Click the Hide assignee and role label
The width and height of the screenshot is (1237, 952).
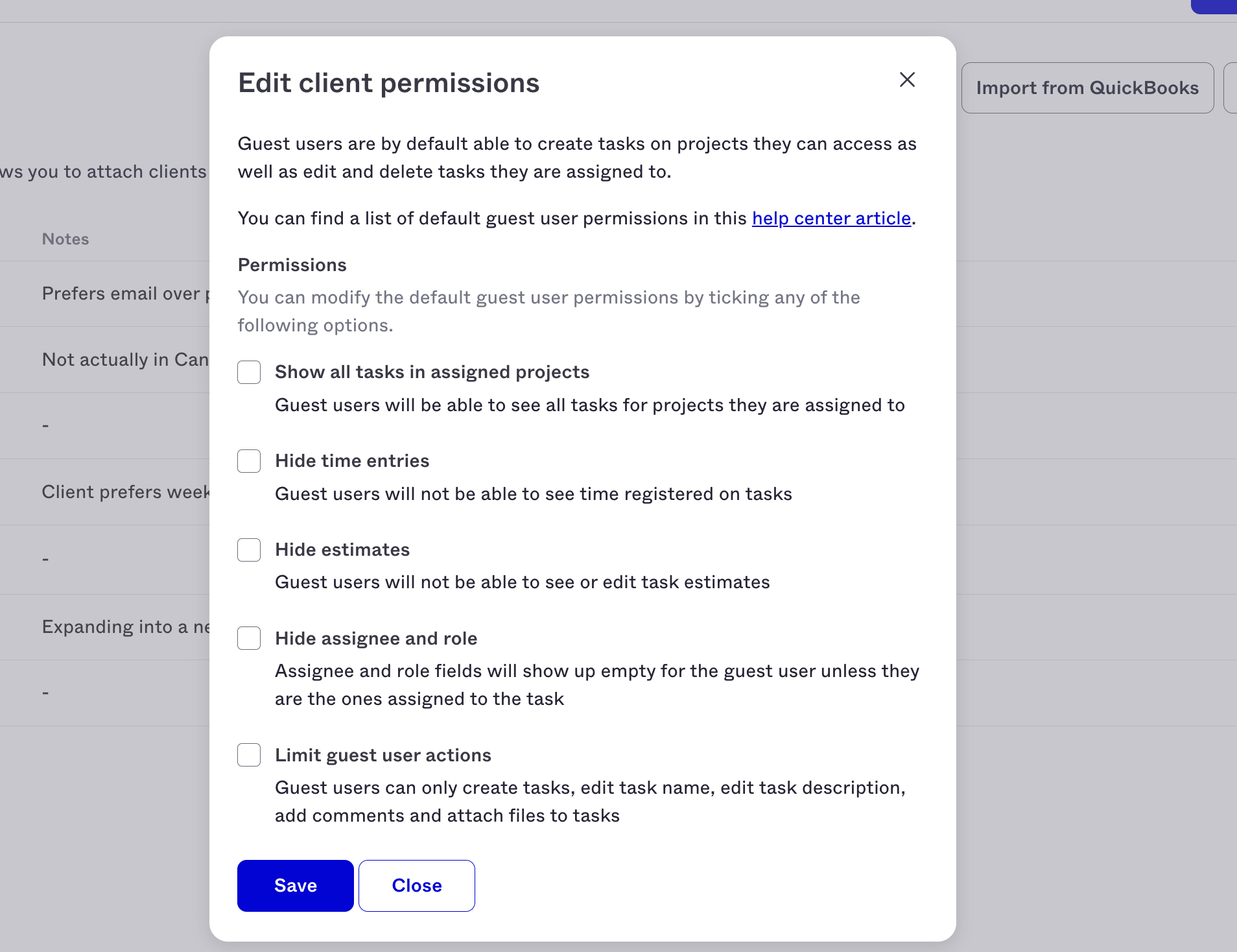(376, 639)
